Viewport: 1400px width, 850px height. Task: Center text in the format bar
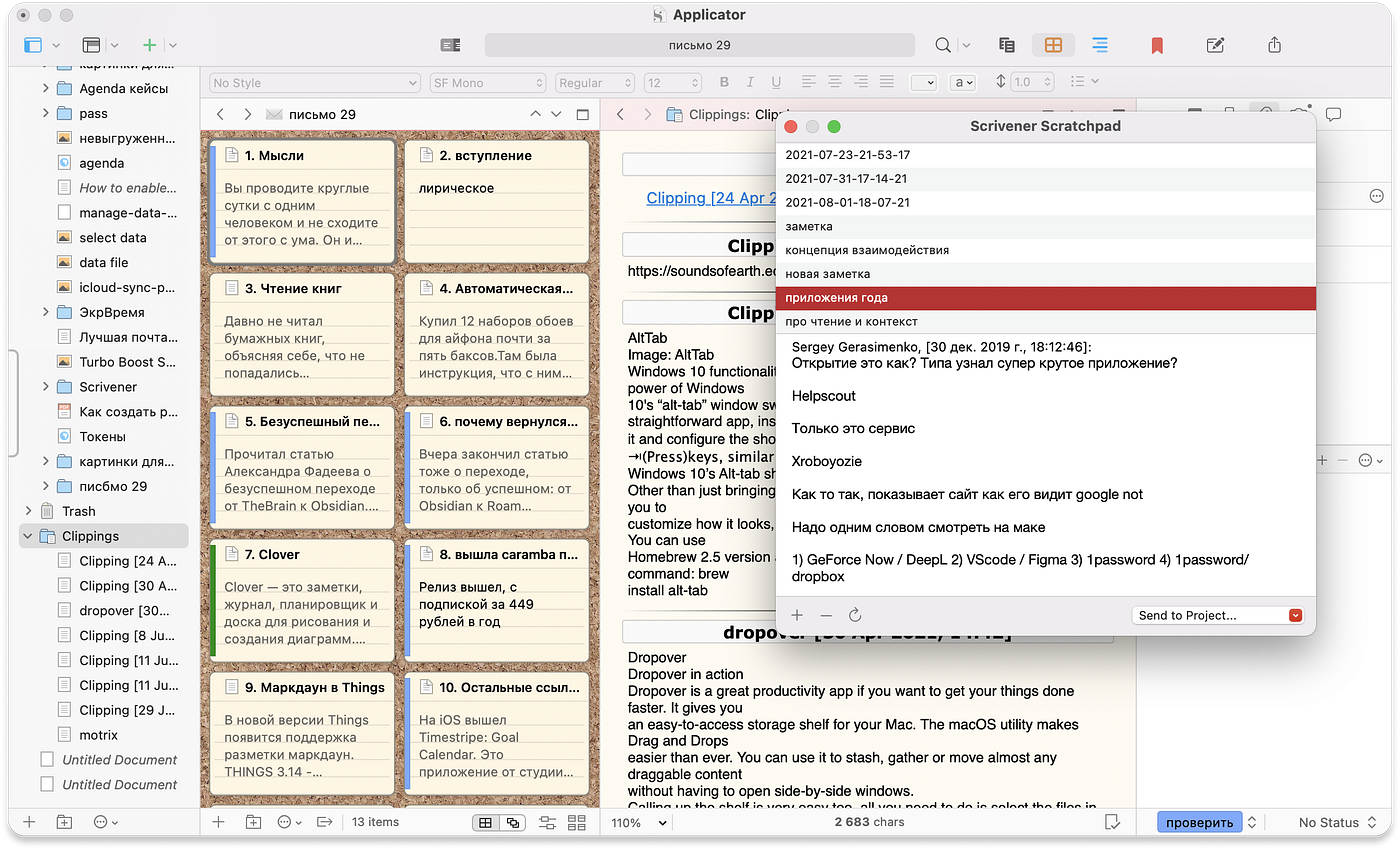(x=835, y=82)
